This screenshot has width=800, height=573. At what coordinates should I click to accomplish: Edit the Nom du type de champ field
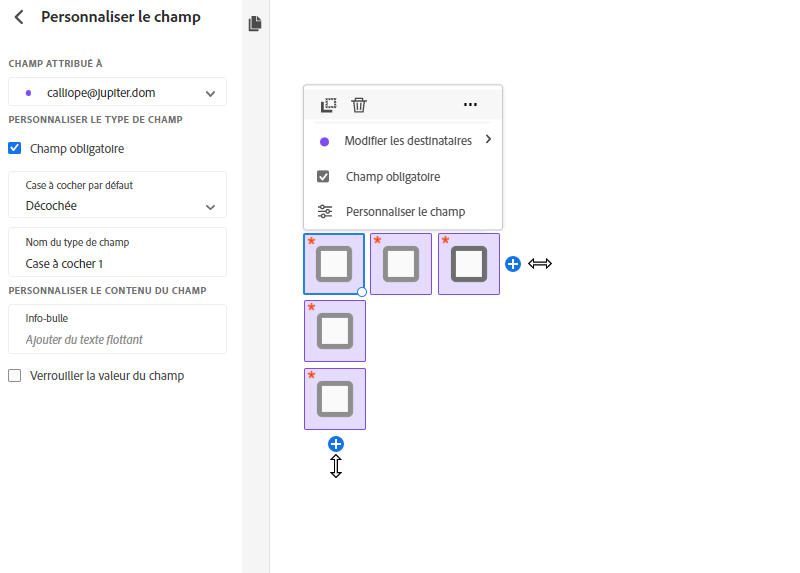pyautogui.click(x=118, y=264)
